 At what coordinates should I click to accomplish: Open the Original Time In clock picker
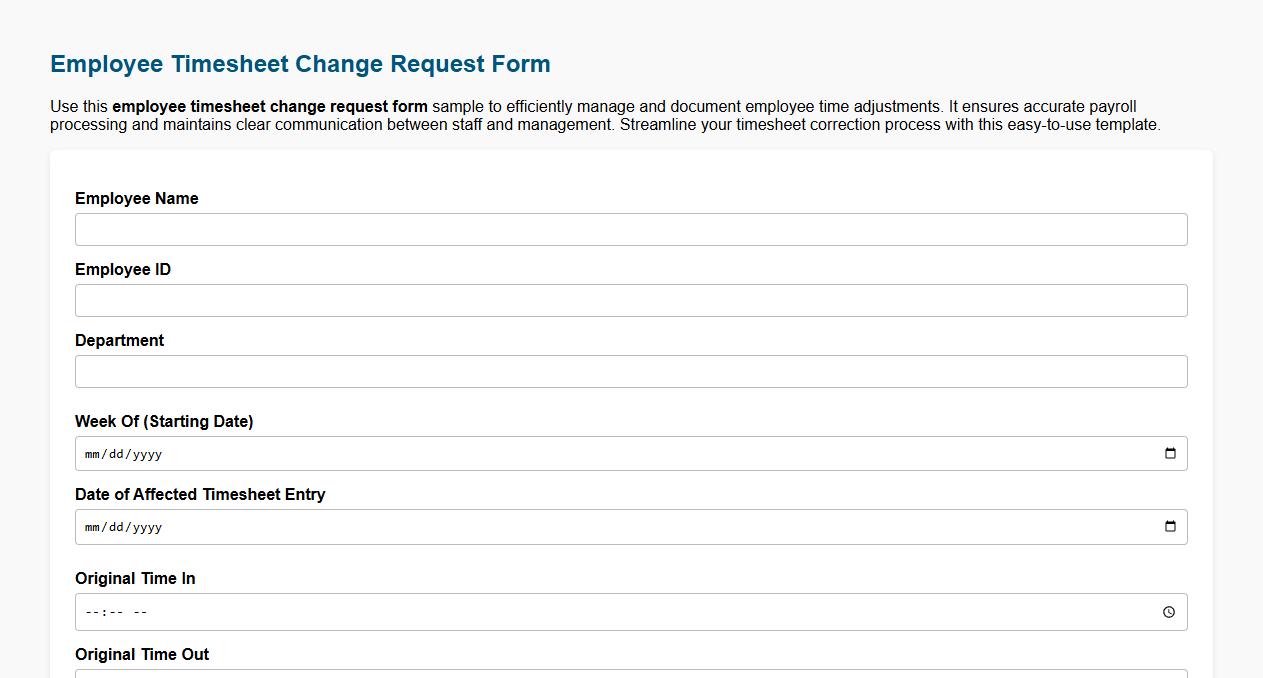[1168, 612]
